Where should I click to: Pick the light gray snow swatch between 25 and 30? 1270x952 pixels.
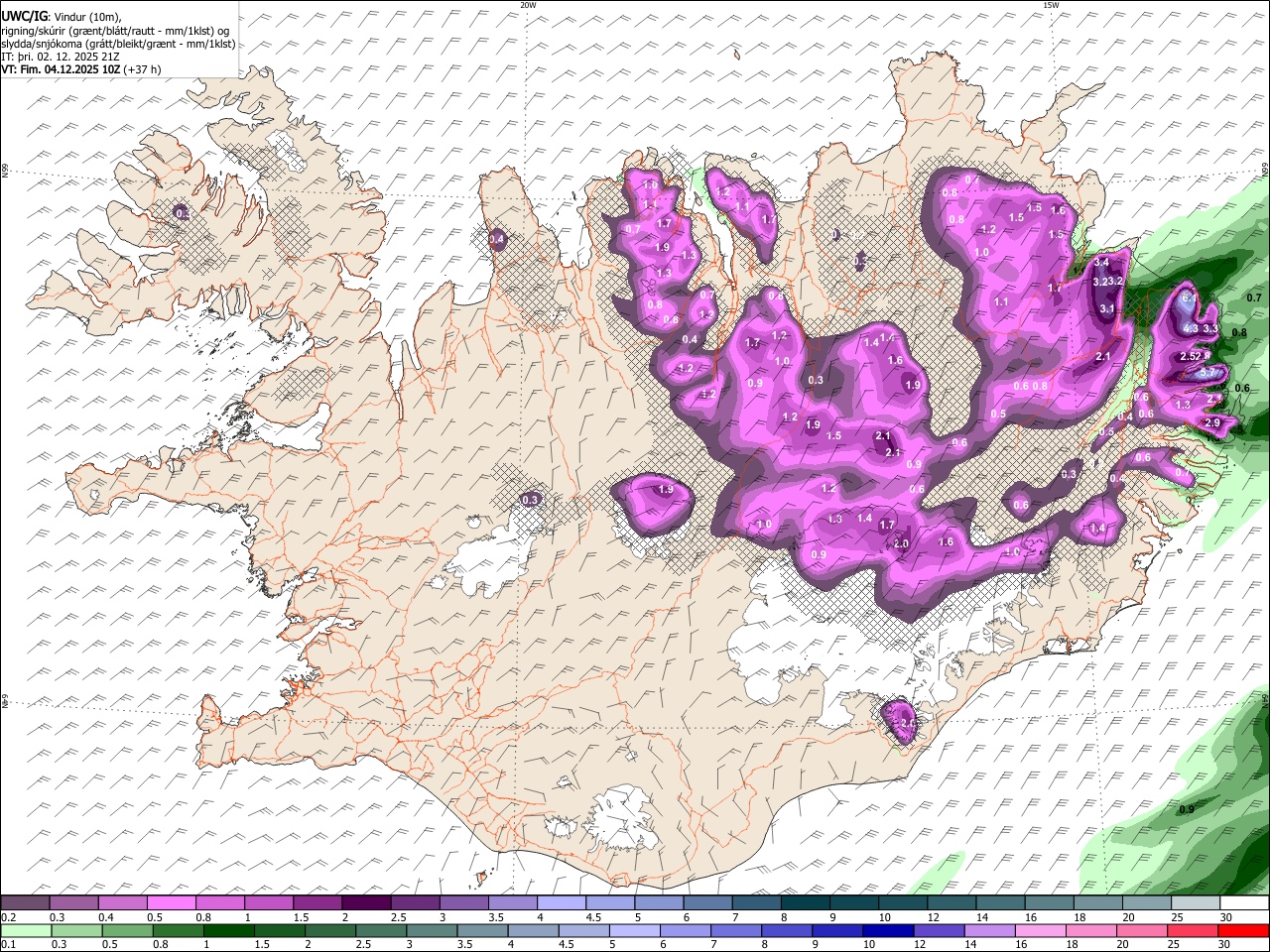[1196, 903]
